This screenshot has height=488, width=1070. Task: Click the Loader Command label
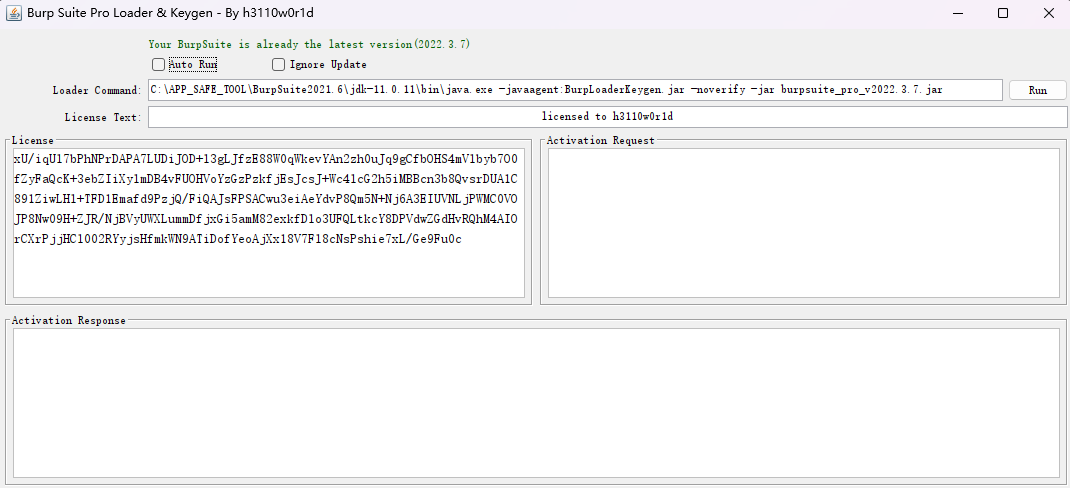97,91
